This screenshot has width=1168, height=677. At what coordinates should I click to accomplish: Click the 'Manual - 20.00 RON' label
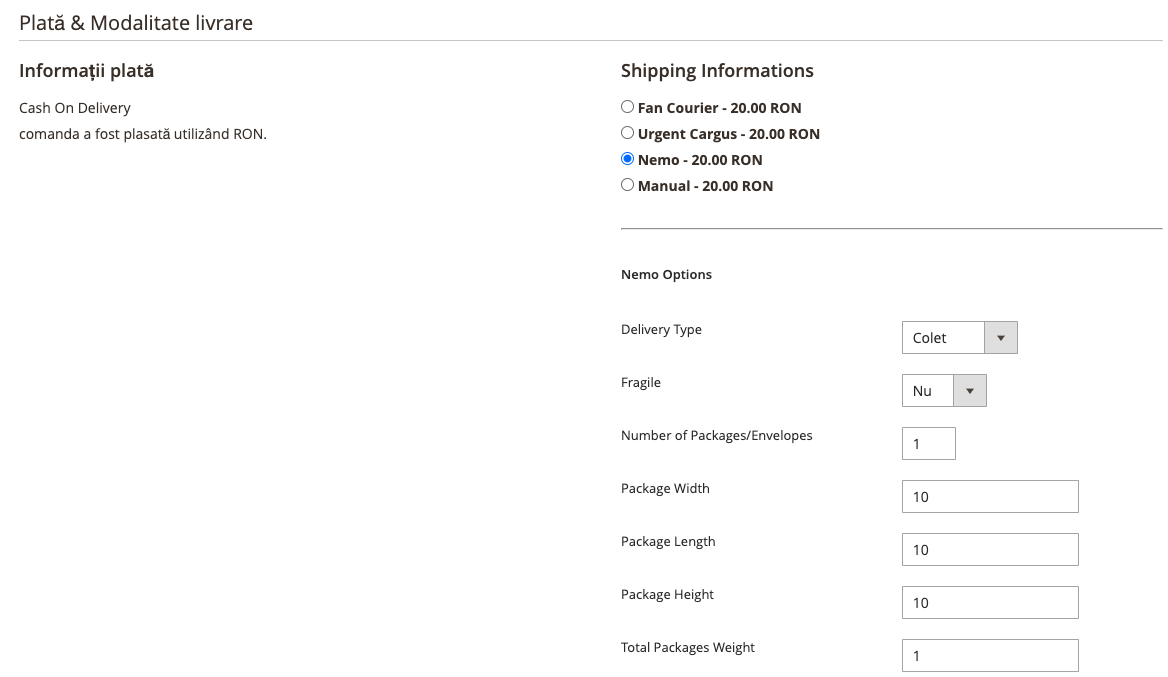[x=705, y=186]
